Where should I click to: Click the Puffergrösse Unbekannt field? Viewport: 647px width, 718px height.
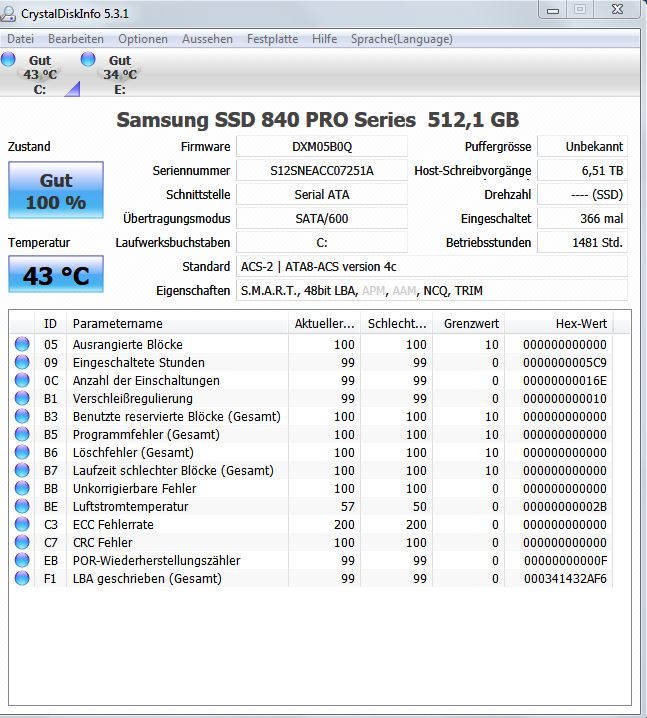(x=582, y=147)
